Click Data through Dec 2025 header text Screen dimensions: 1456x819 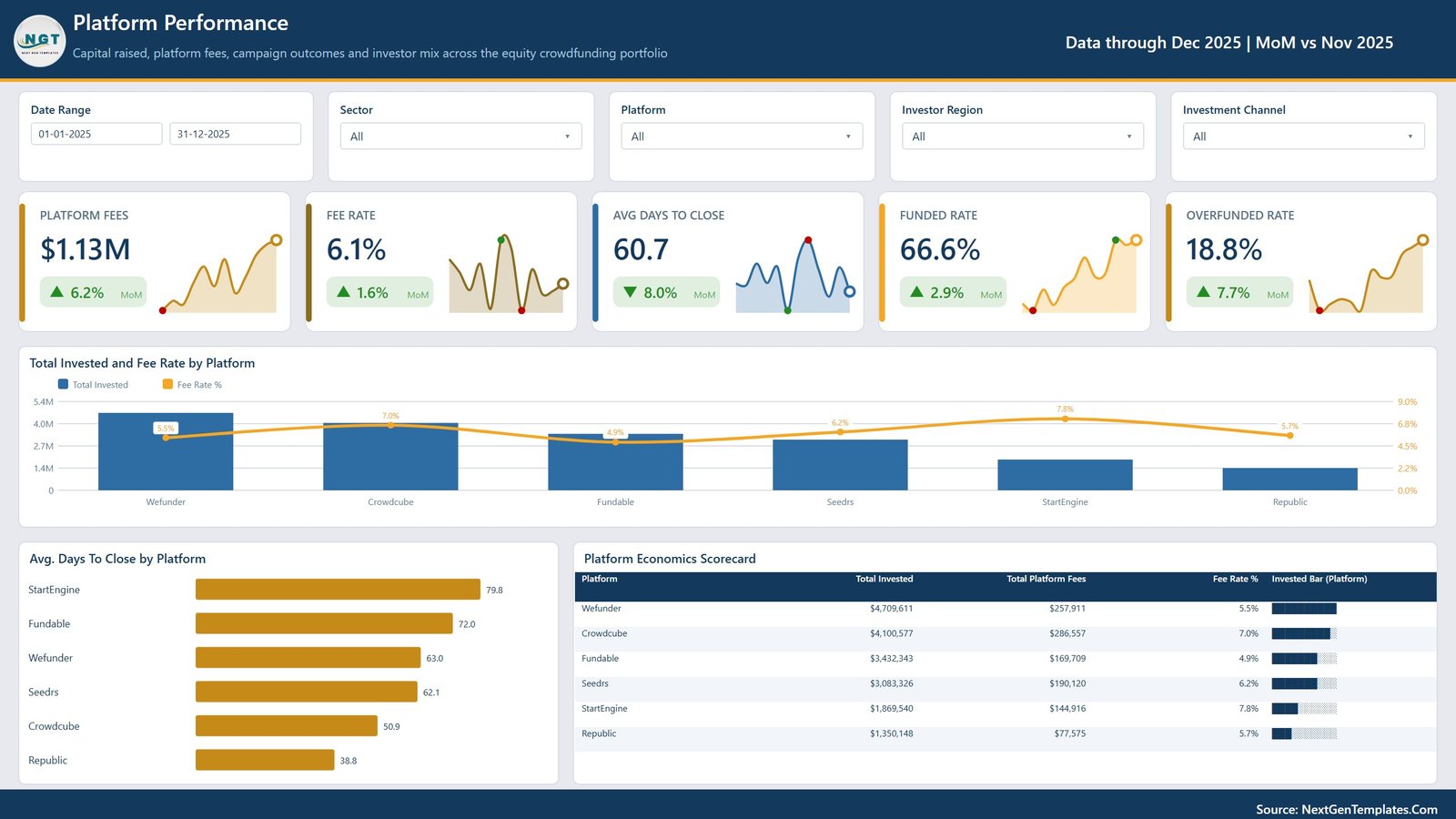(x=1229, y=43)
